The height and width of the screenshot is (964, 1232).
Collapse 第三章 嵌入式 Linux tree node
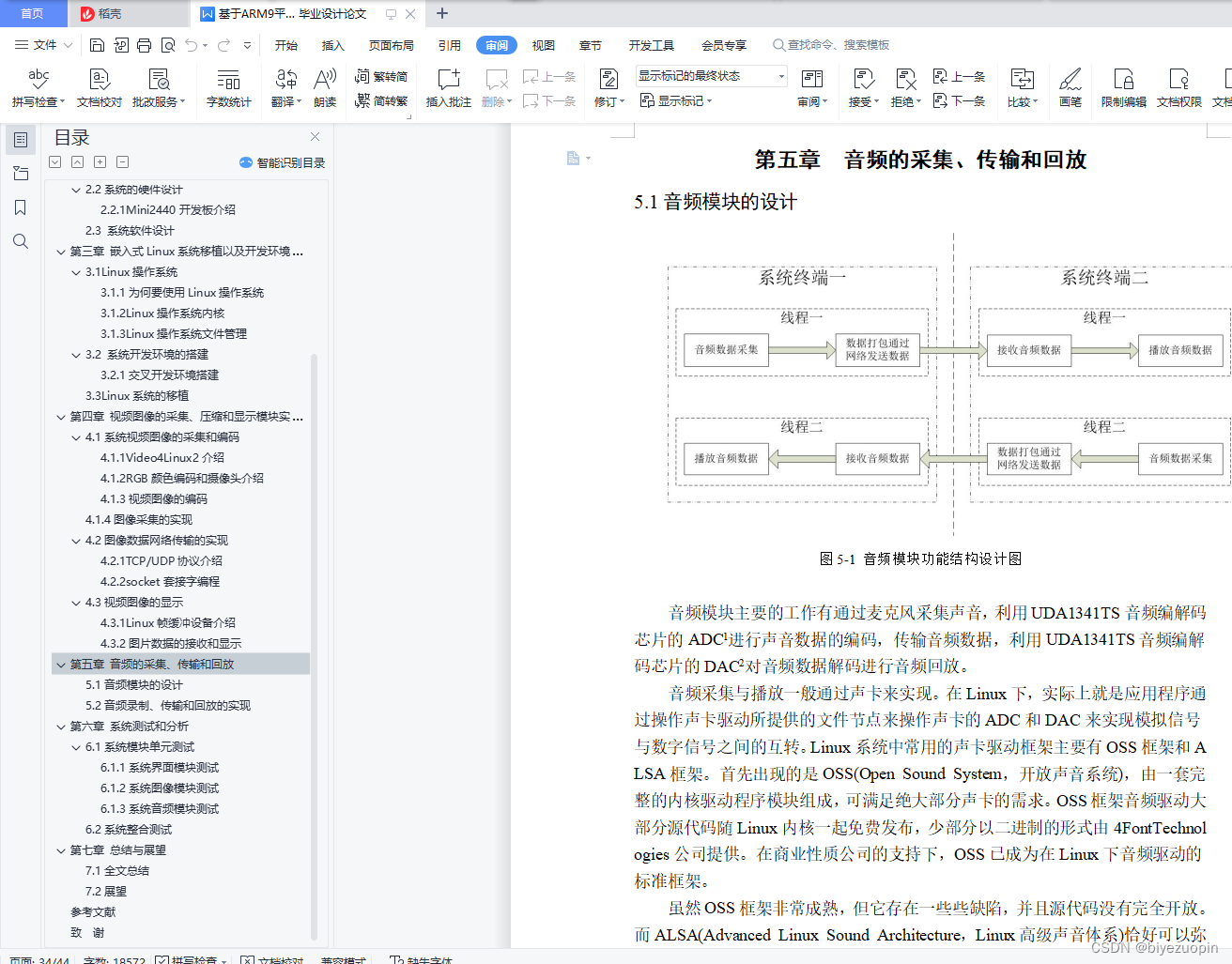click(x=61, y=252)
